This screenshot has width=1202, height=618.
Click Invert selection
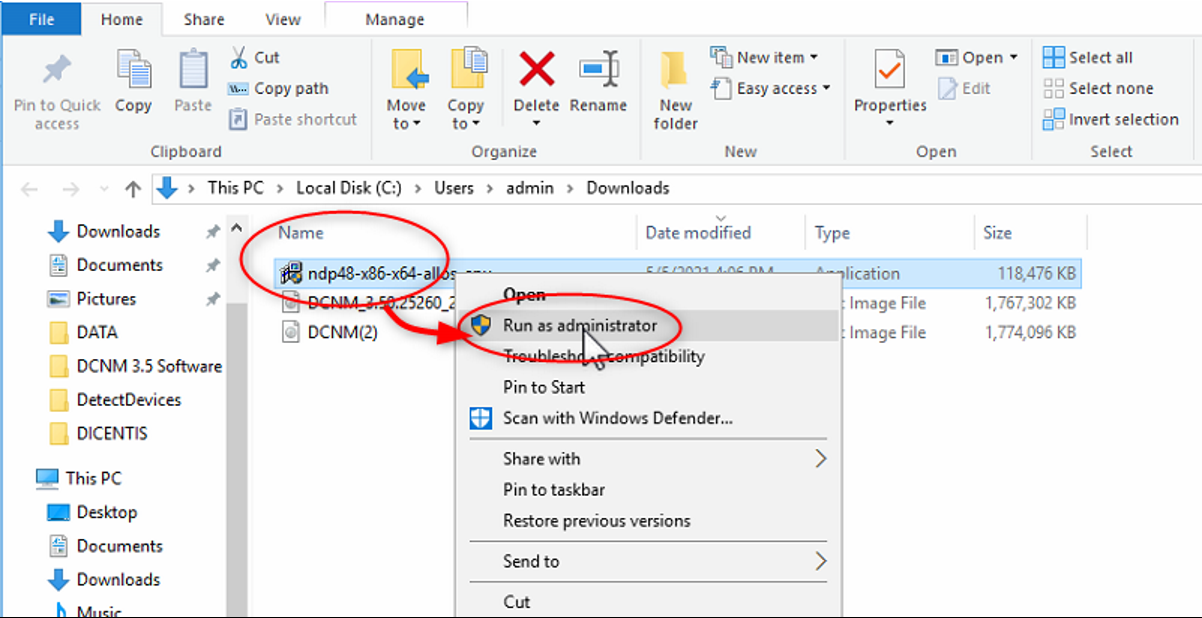(x=1111, y=119)
